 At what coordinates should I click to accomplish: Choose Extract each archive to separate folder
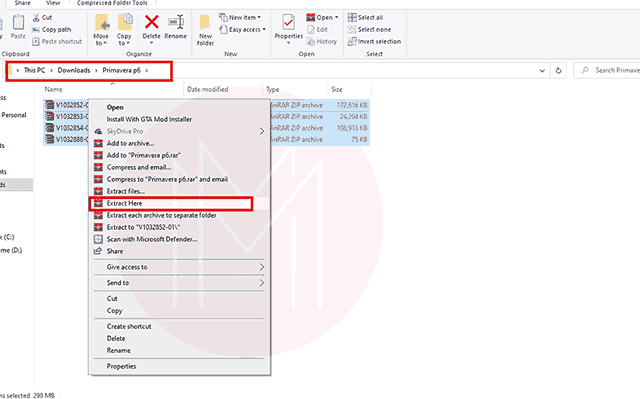click(x=180, y=215)
